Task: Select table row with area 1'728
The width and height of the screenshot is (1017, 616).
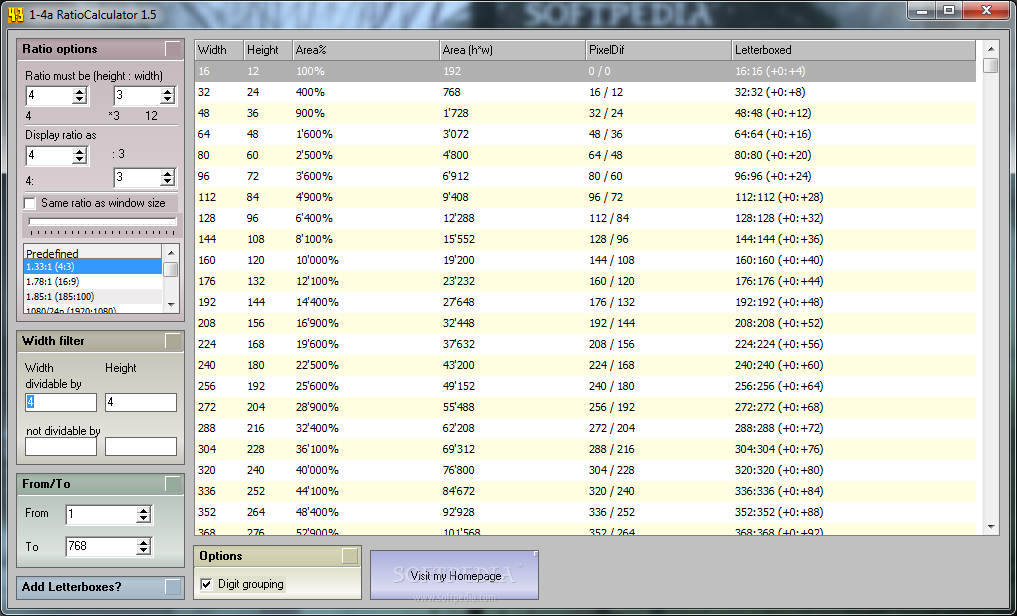Action: 585,113
